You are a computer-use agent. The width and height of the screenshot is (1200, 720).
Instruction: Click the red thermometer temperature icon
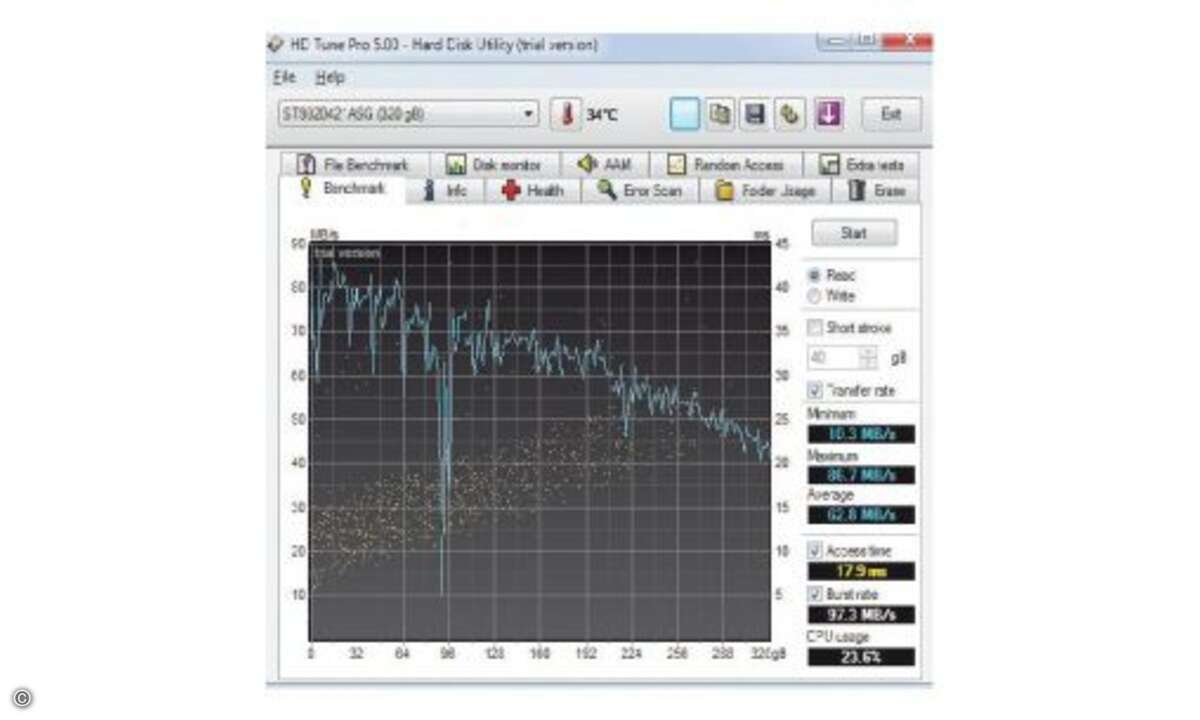(x=566, y=114)
